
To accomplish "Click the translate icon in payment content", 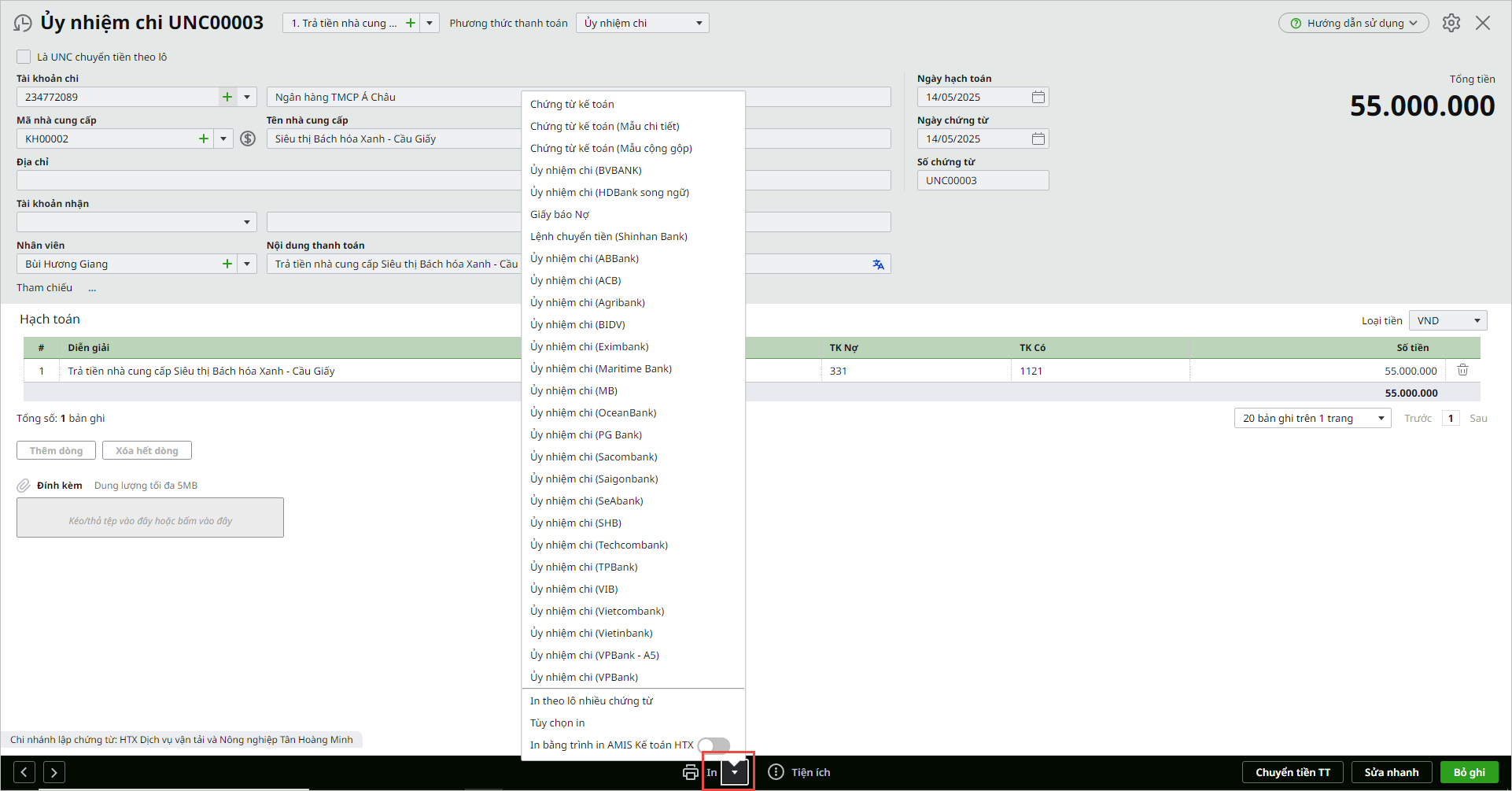I will click(878, 264).
